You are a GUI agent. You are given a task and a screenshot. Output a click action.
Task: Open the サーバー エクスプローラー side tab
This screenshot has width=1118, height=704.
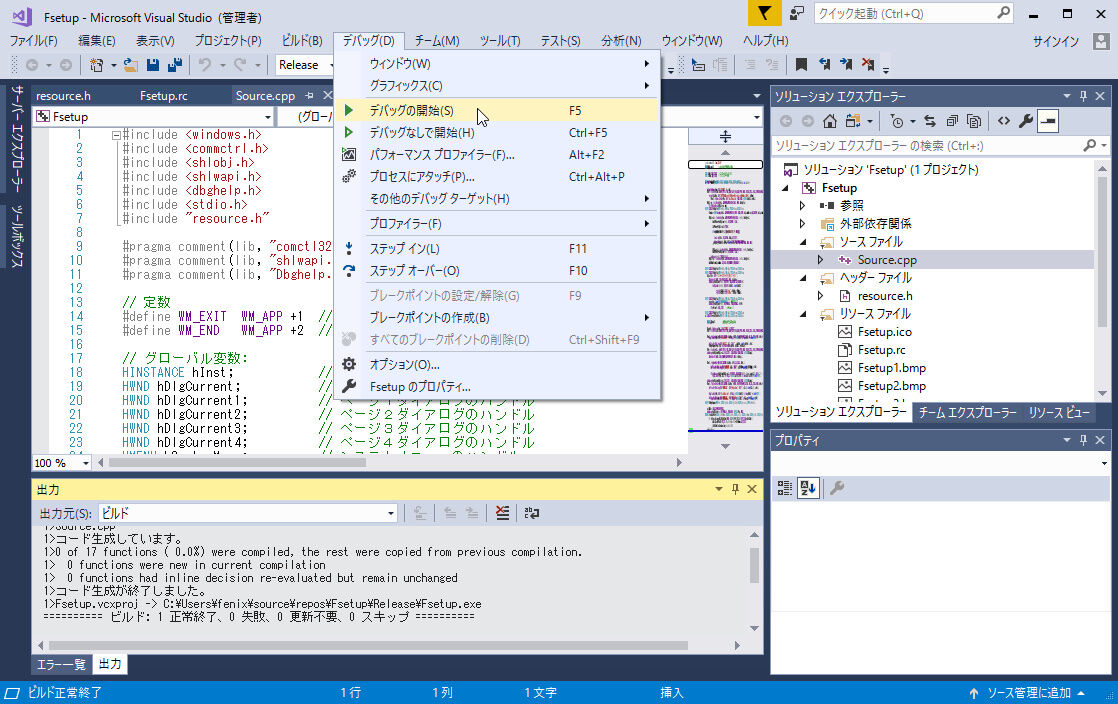[x=16, y=139]
